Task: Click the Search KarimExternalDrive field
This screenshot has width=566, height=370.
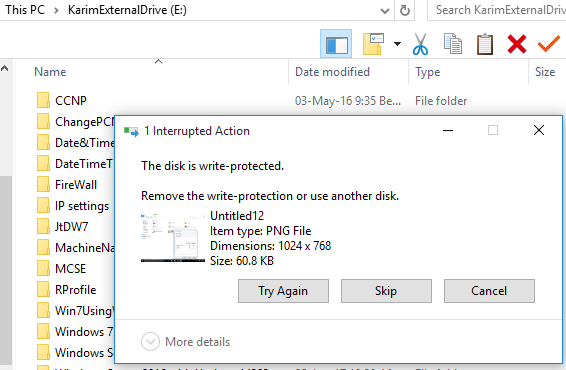Action: (x=497, y=10)
